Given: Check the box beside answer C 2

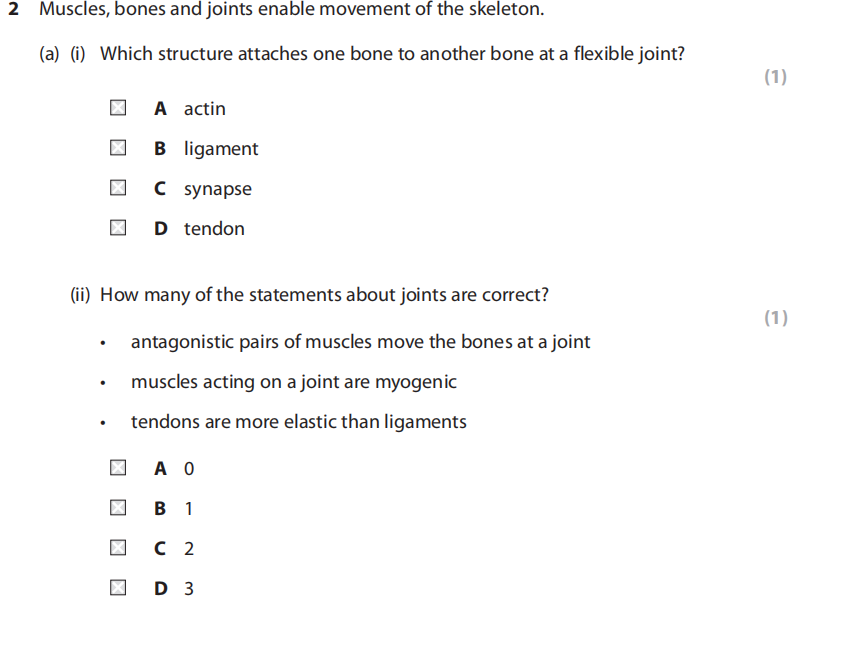Looking at the screenshot, I should click(118, 548).
